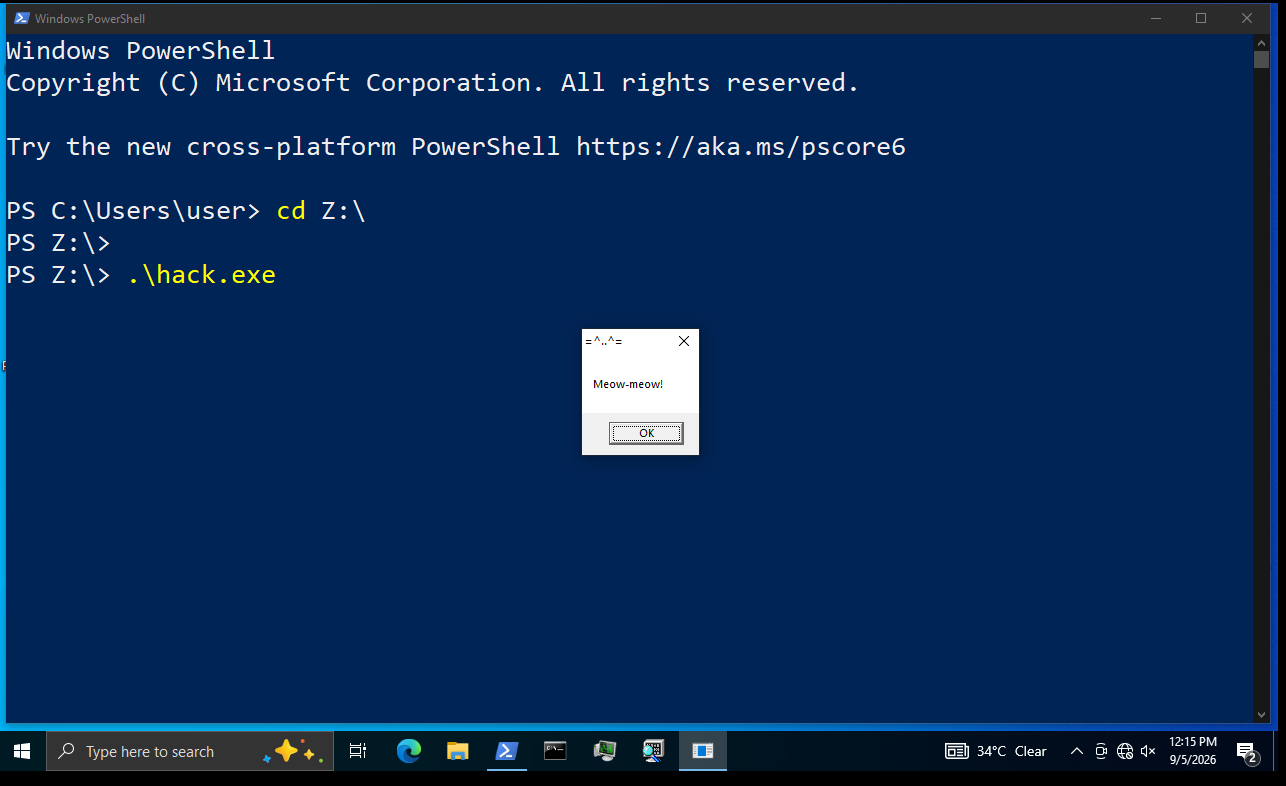The height and width of the screenshot is (786, 1286).
Task: Open the monitor app icon beside Command Prompt
Action: point(604,751)
